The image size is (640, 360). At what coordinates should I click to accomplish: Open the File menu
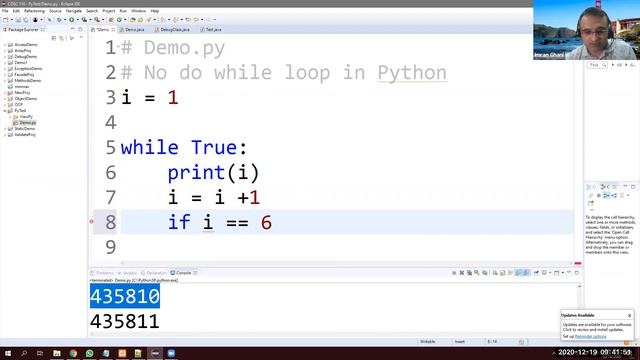coord(5,11)
